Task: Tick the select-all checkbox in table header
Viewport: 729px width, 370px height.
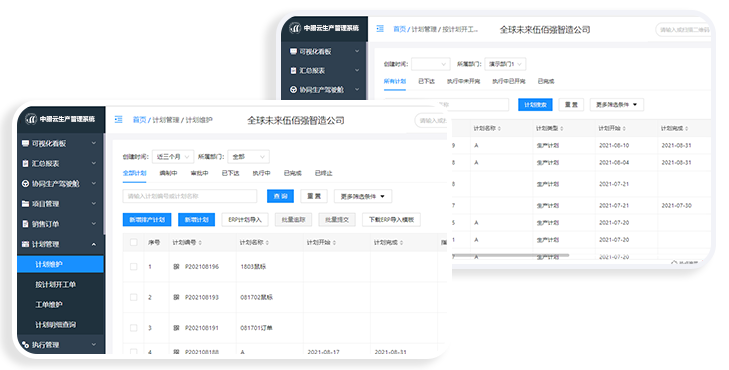Action: point(133,242)
